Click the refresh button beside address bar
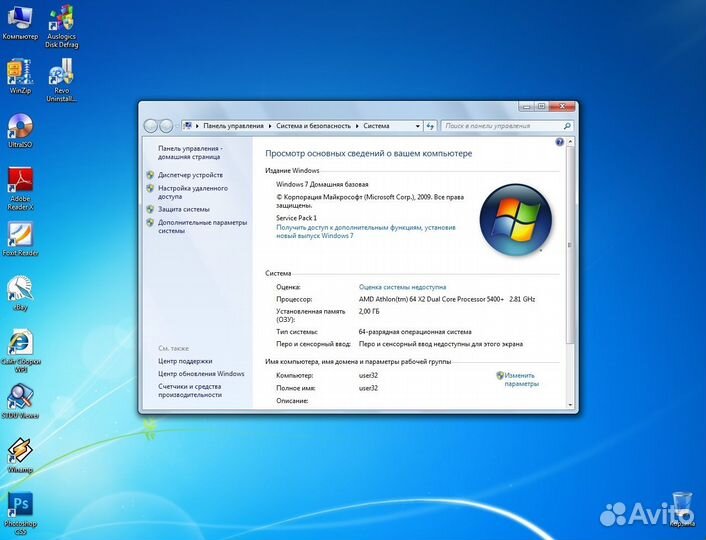 tap(430, 126)
